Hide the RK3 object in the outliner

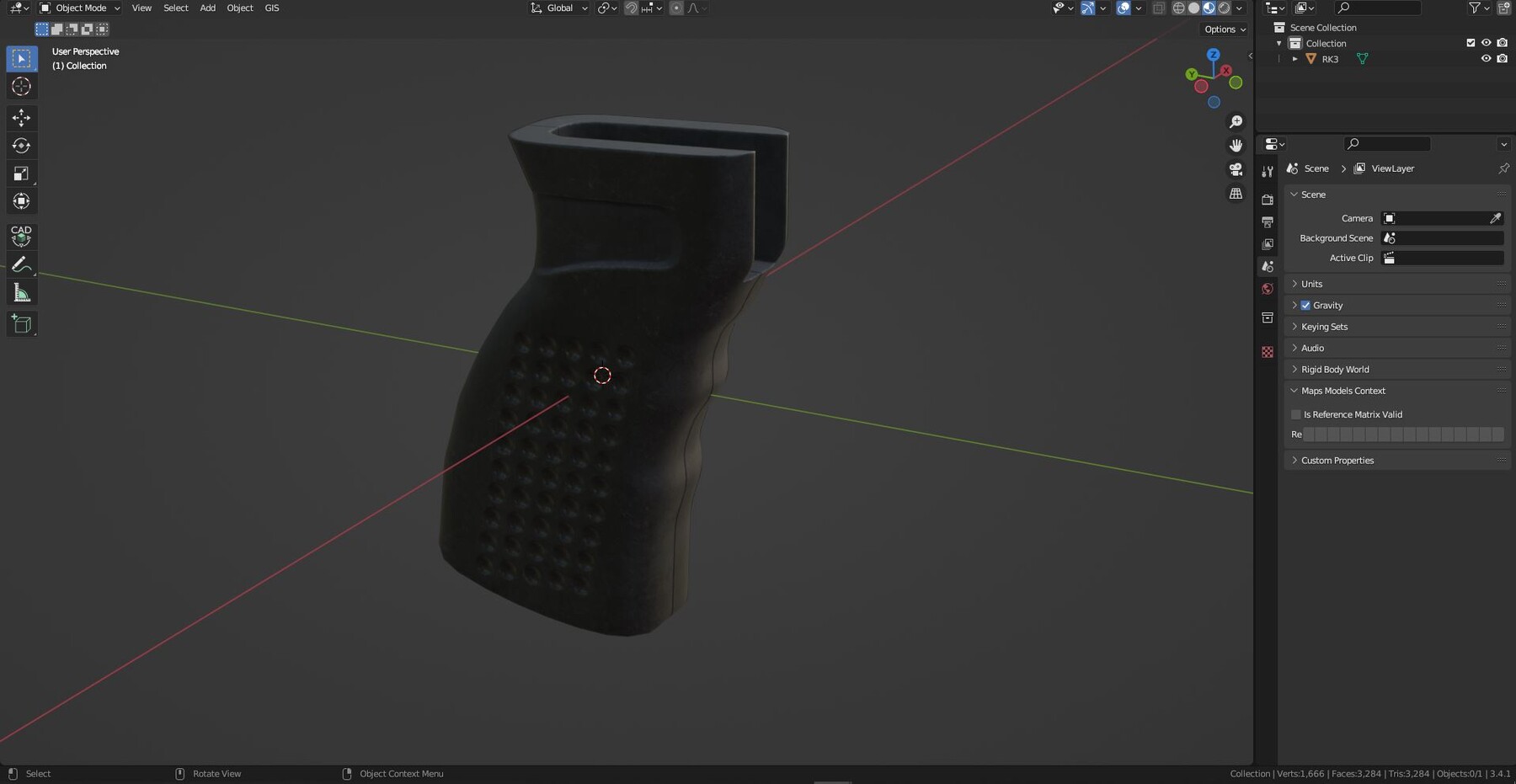1487,59
